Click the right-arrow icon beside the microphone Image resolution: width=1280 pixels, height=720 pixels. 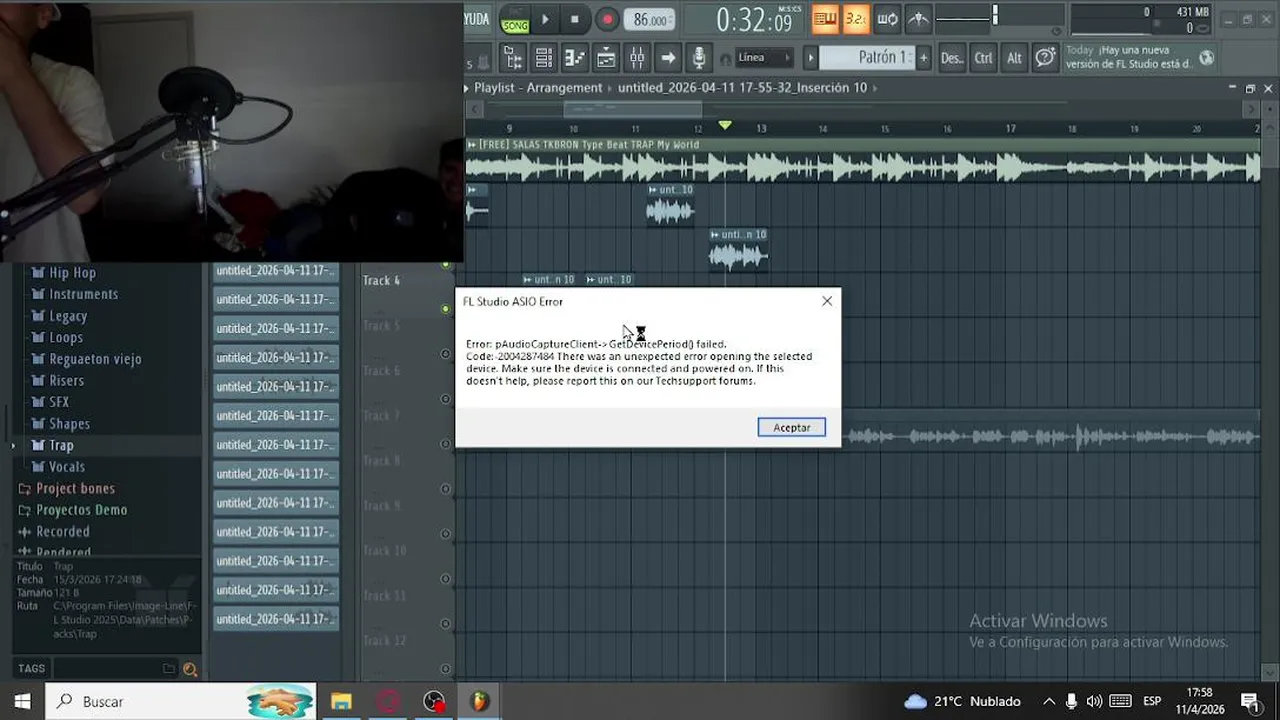(668, 57)
